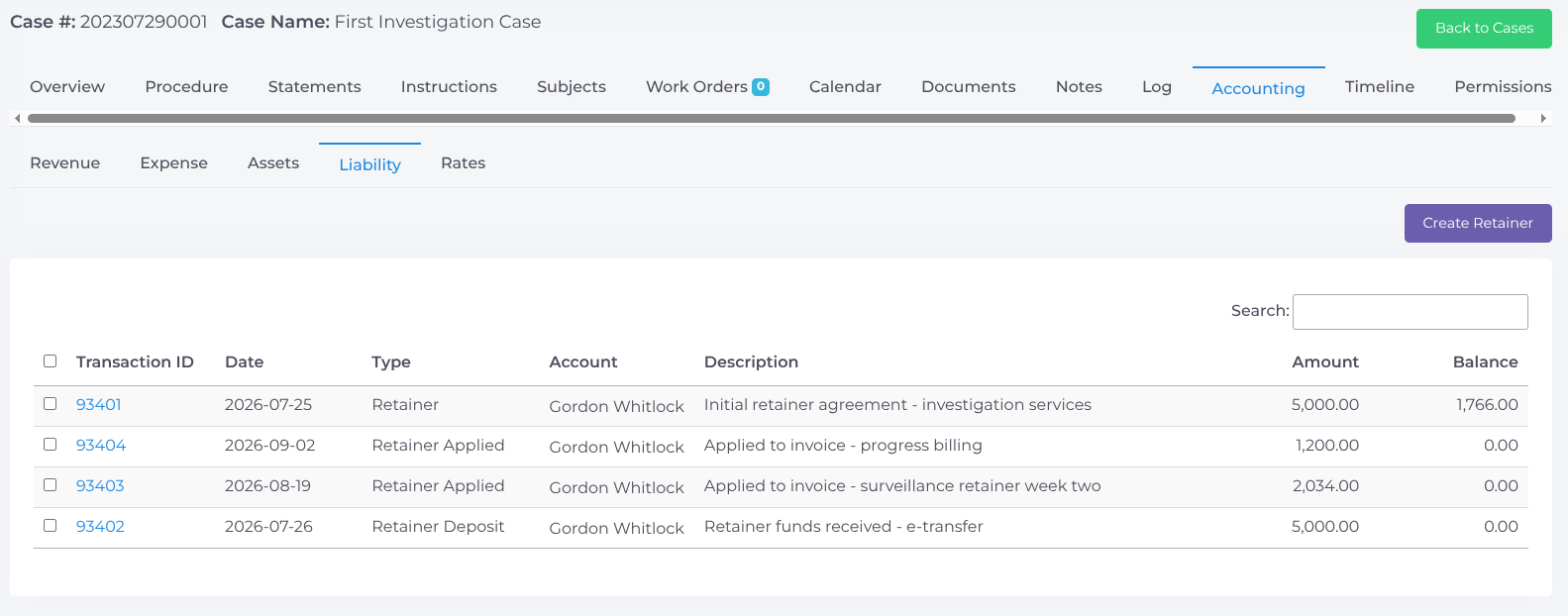Open the Timeline tab
Screen dimensions: 1568x616
pyautogui.click(x=1379, y=87)
